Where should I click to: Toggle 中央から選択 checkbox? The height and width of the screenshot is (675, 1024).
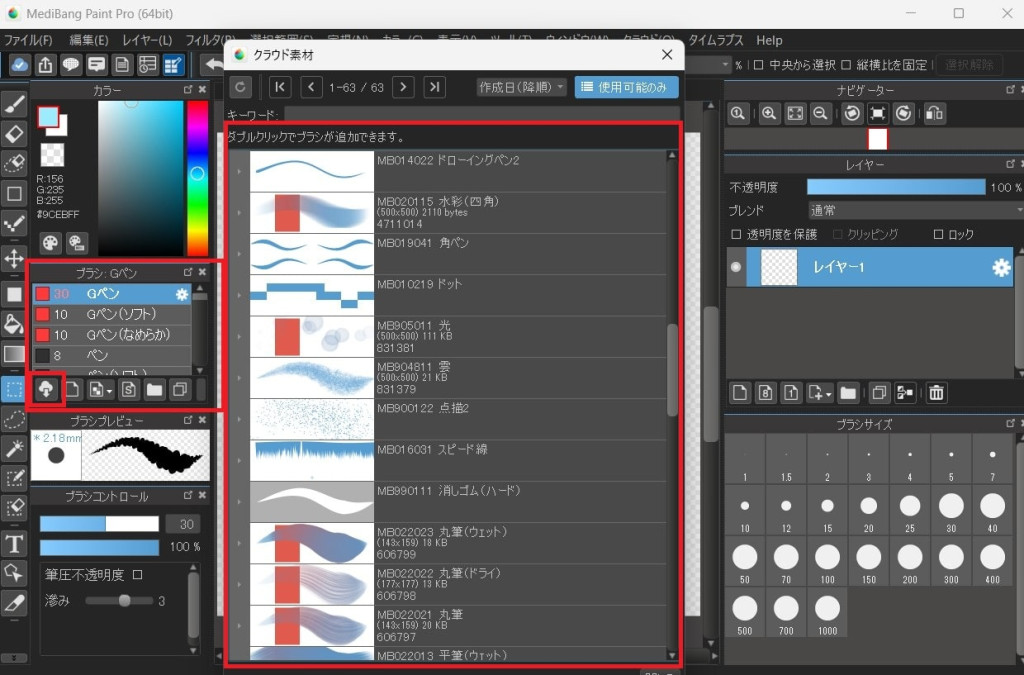click(758, 65)
